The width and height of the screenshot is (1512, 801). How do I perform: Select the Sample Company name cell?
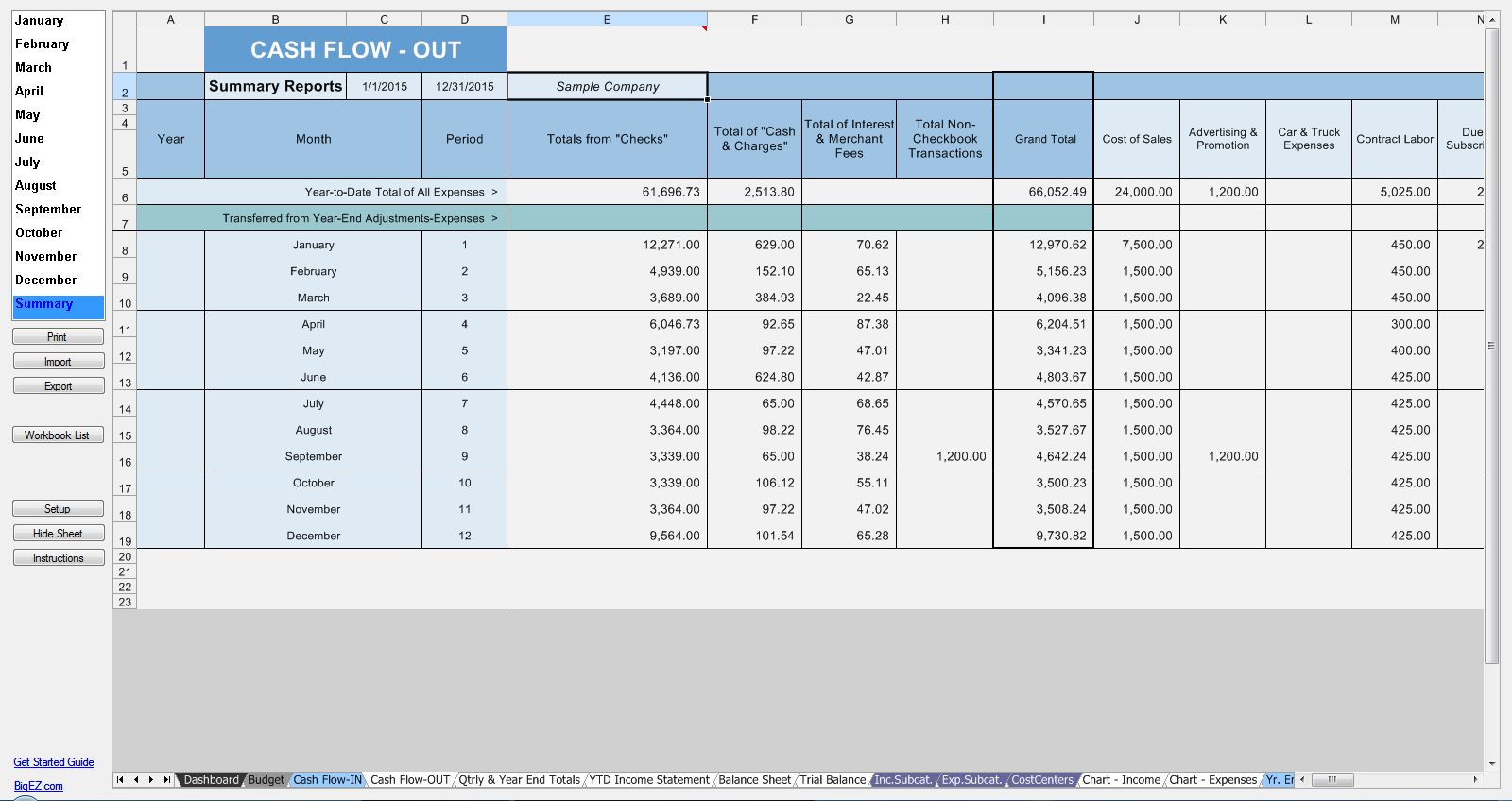[608, 86]
